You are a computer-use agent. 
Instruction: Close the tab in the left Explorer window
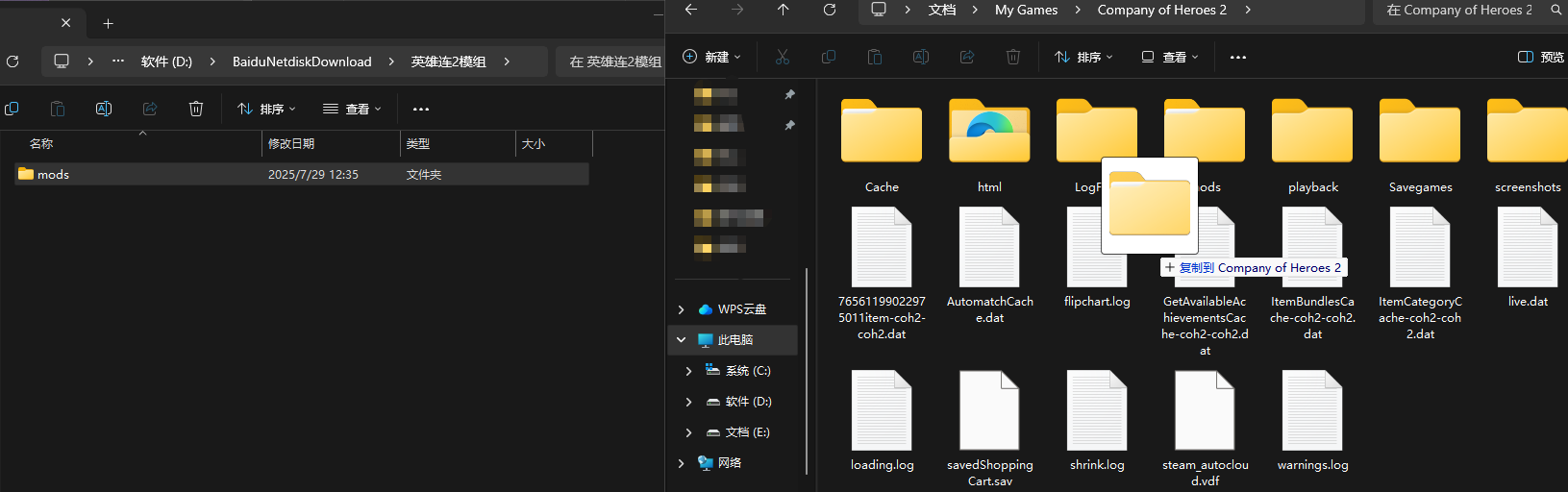click(65, 23)
